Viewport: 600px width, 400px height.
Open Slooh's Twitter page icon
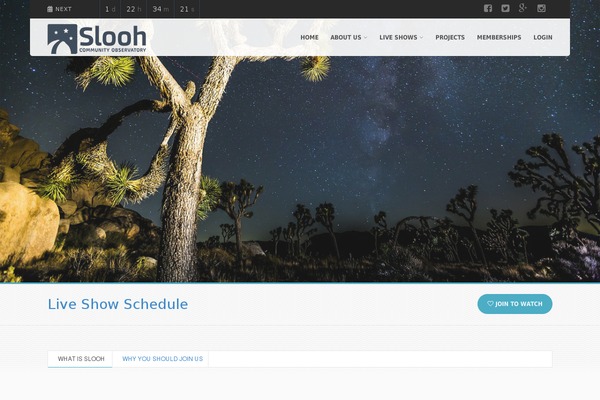[x=505, y=8]
